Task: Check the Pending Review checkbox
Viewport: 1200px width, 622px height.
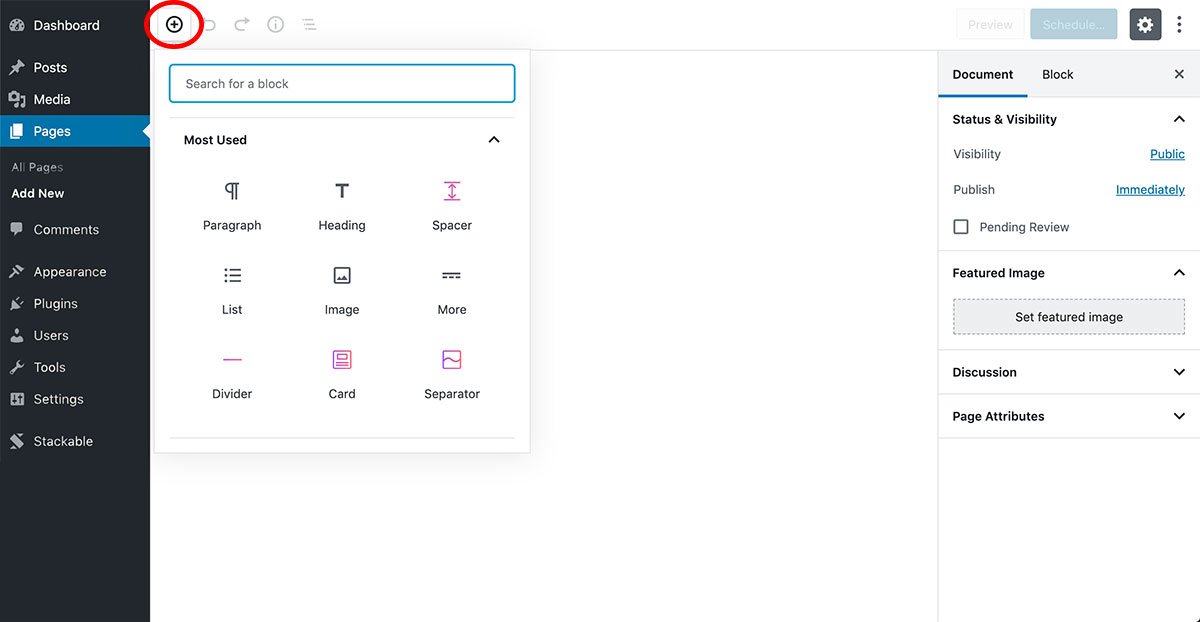Action: [961, 227]
